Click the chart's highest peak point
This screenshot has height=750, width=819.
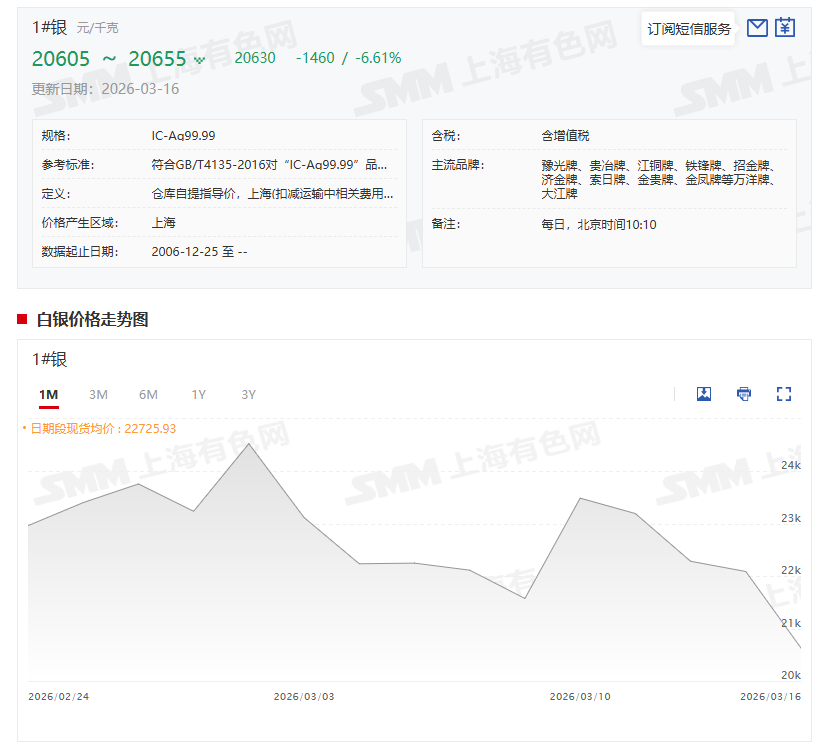pos(249,444)
